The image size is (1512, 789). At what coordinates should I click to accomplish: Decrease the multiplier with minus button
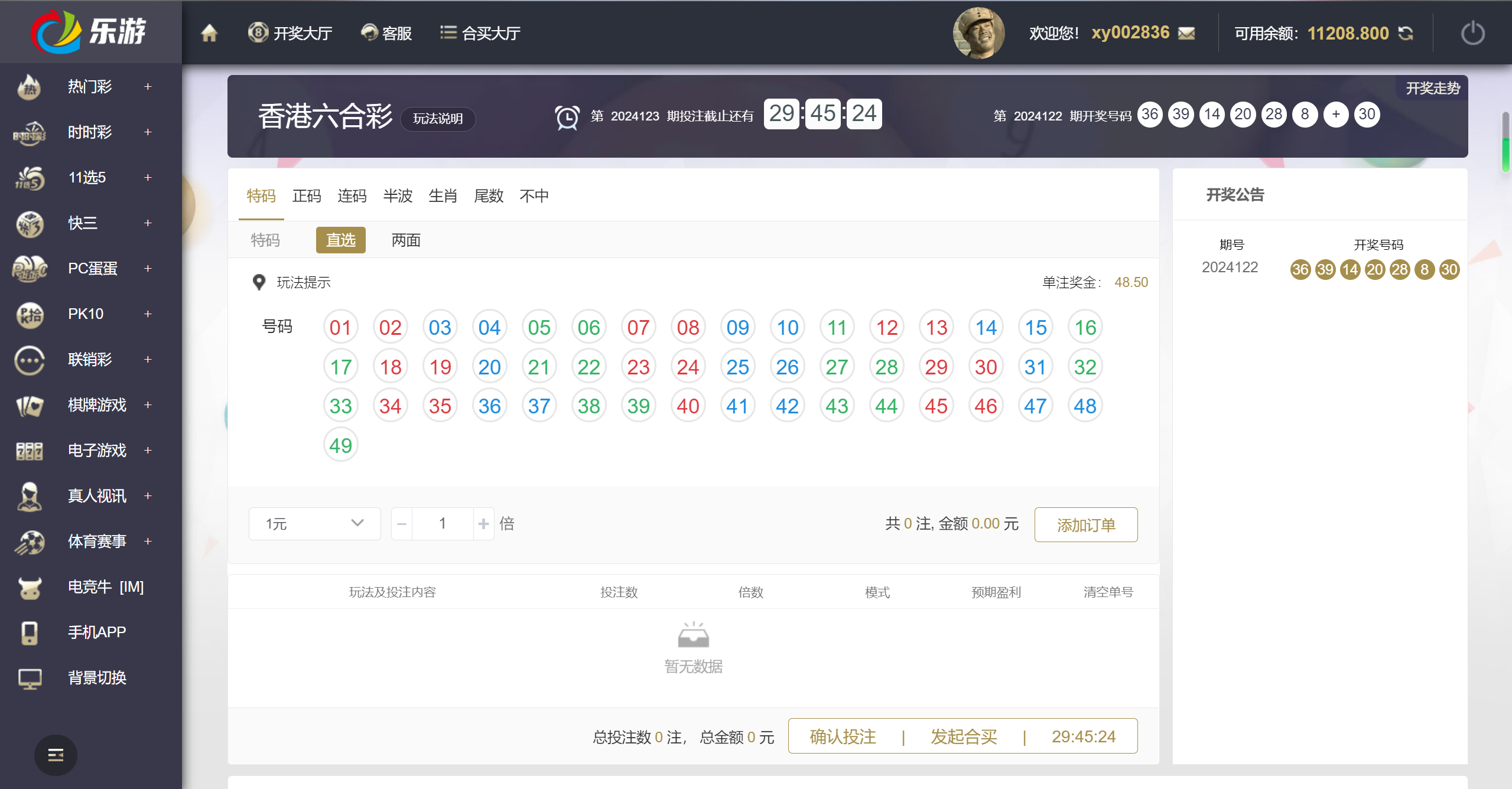402,524
